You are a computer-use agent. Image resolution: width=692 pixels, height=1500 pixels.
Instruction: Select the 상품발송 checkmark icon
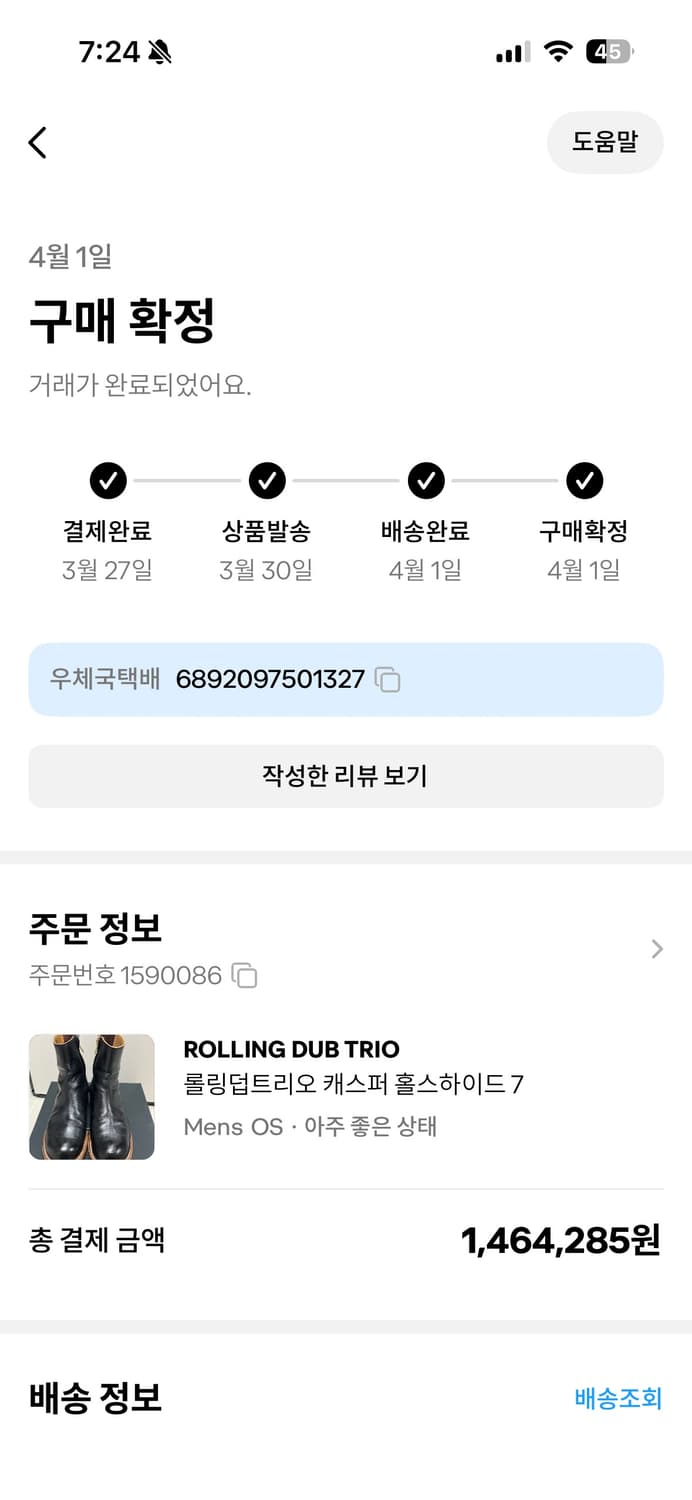tap(267, 481)
